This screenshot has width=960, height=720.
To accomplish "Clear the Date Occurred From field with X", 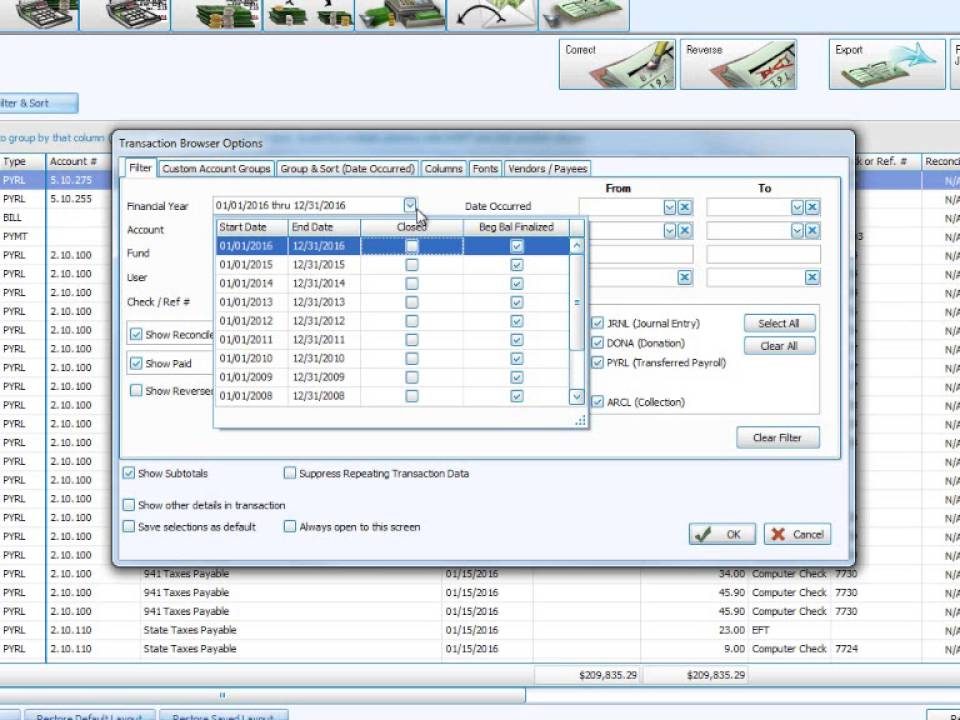I will pos(685,207).
